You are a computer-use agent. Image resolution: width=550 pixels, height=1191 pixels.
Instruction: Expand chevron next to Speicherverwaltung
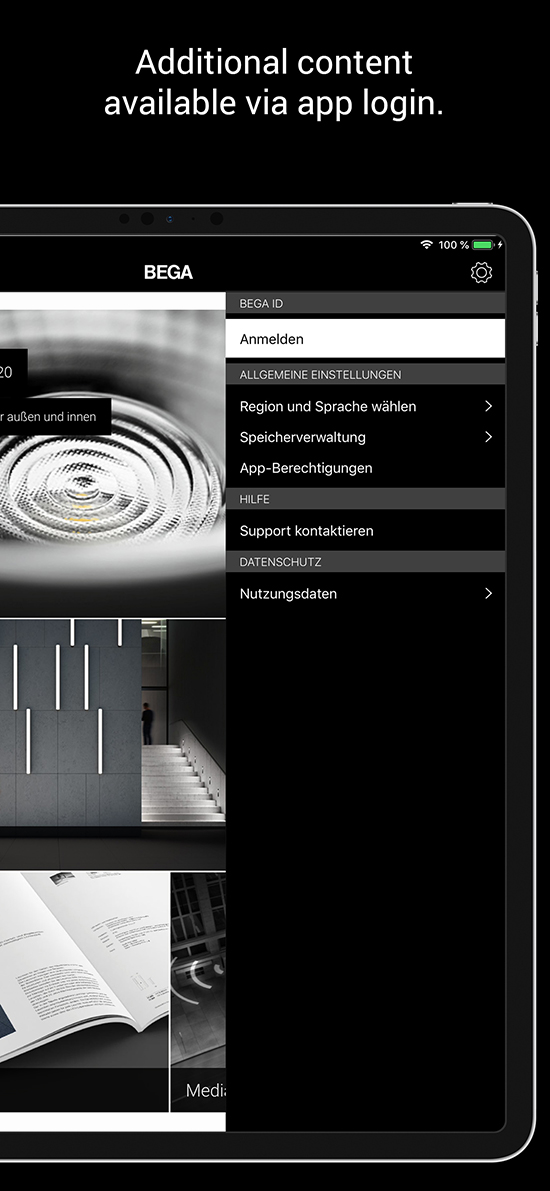pos(488,437)
